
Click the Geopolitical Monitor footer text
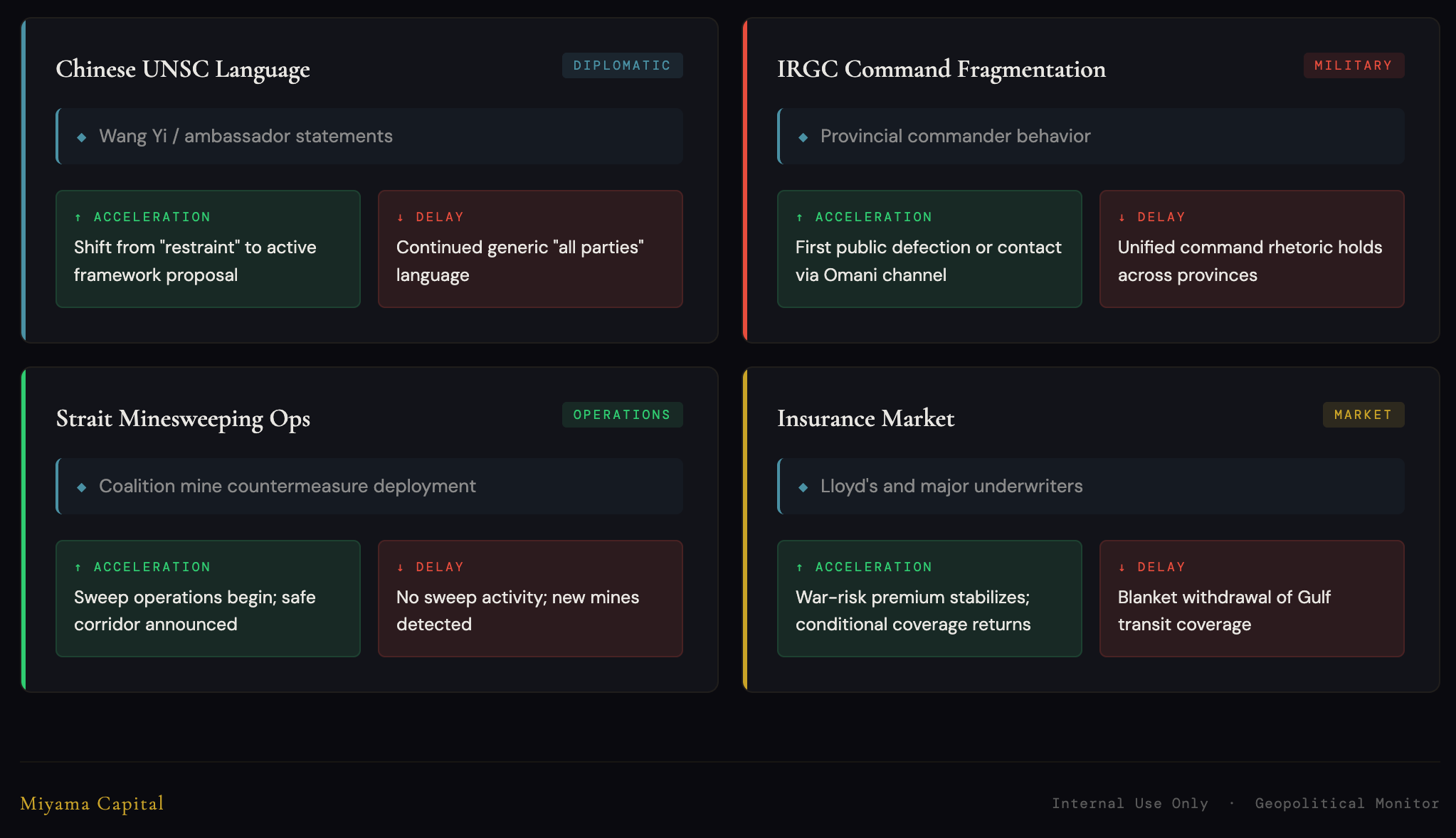[x=1346, y=803]
